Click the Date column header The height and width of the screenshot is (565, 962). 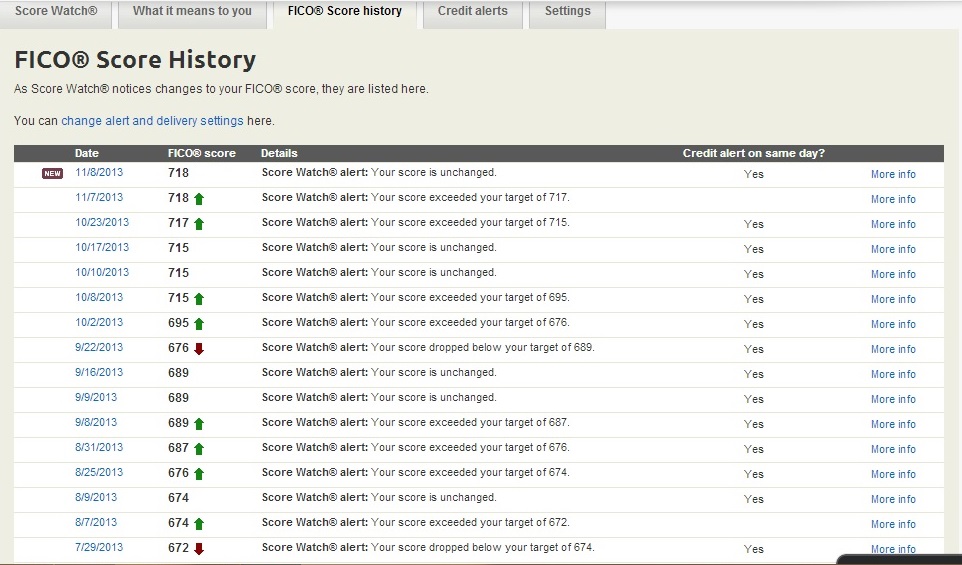click(x=87, y=153)
